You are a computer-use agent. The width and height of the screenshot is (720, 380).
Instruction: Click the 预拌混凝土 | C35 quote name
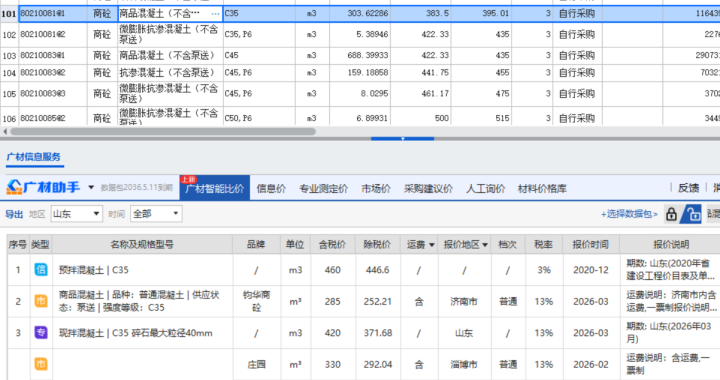94,270
